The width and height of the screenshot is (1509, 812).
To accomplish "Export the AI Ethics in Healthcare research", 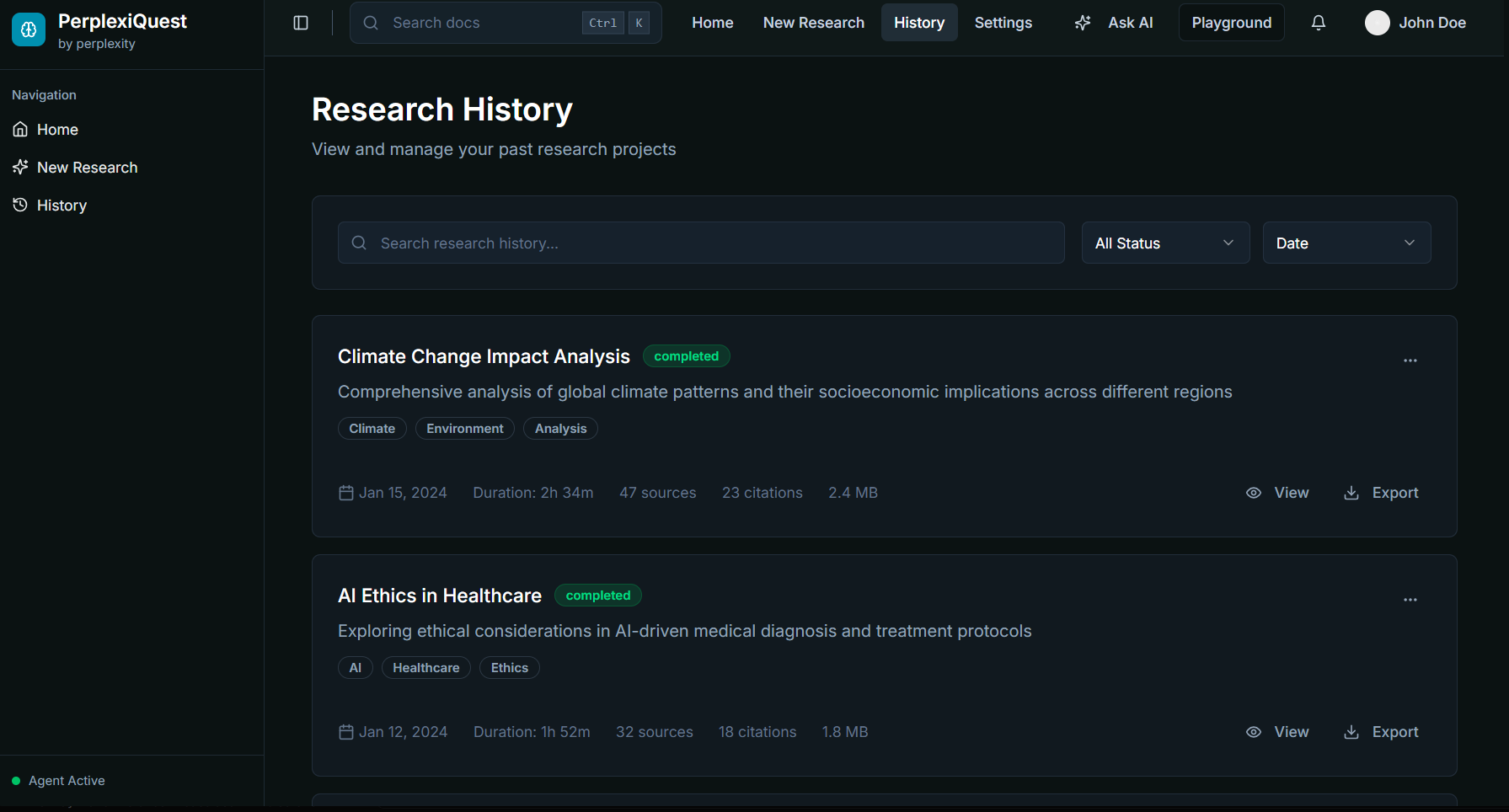I will tap(1381, 732).
